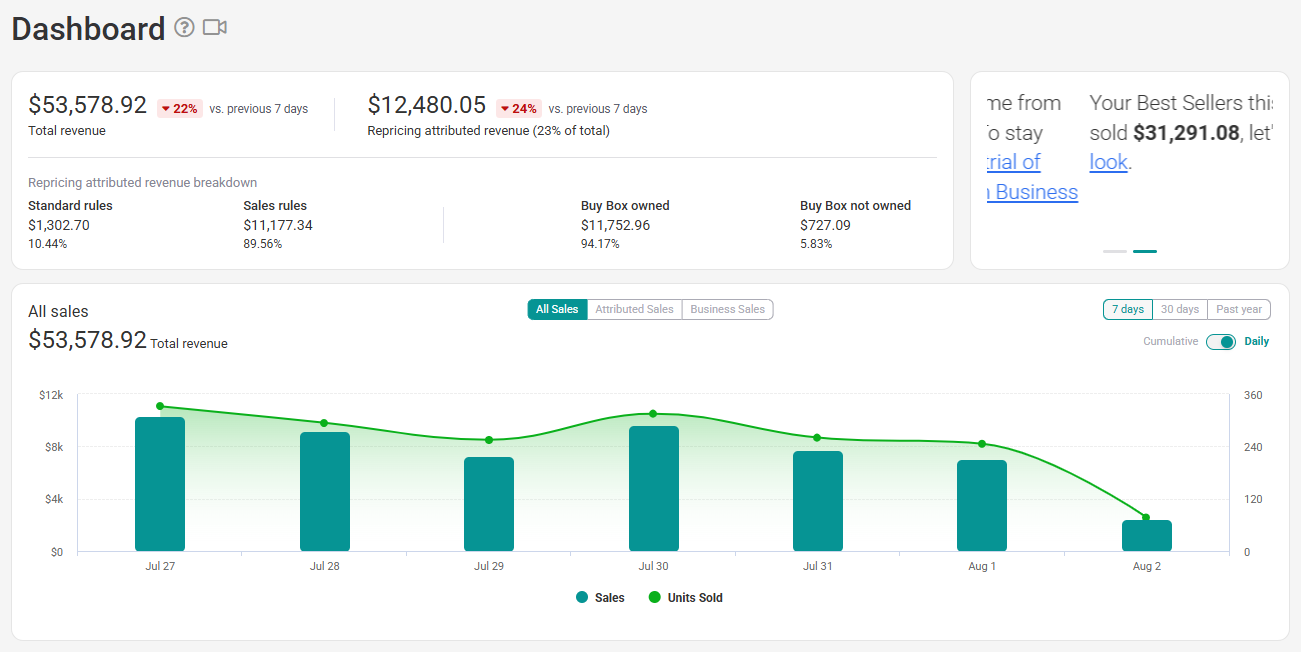Go to first carousel slide indicator
Viewport: 1301px width, 652px height.
(x=1115, y=251)
